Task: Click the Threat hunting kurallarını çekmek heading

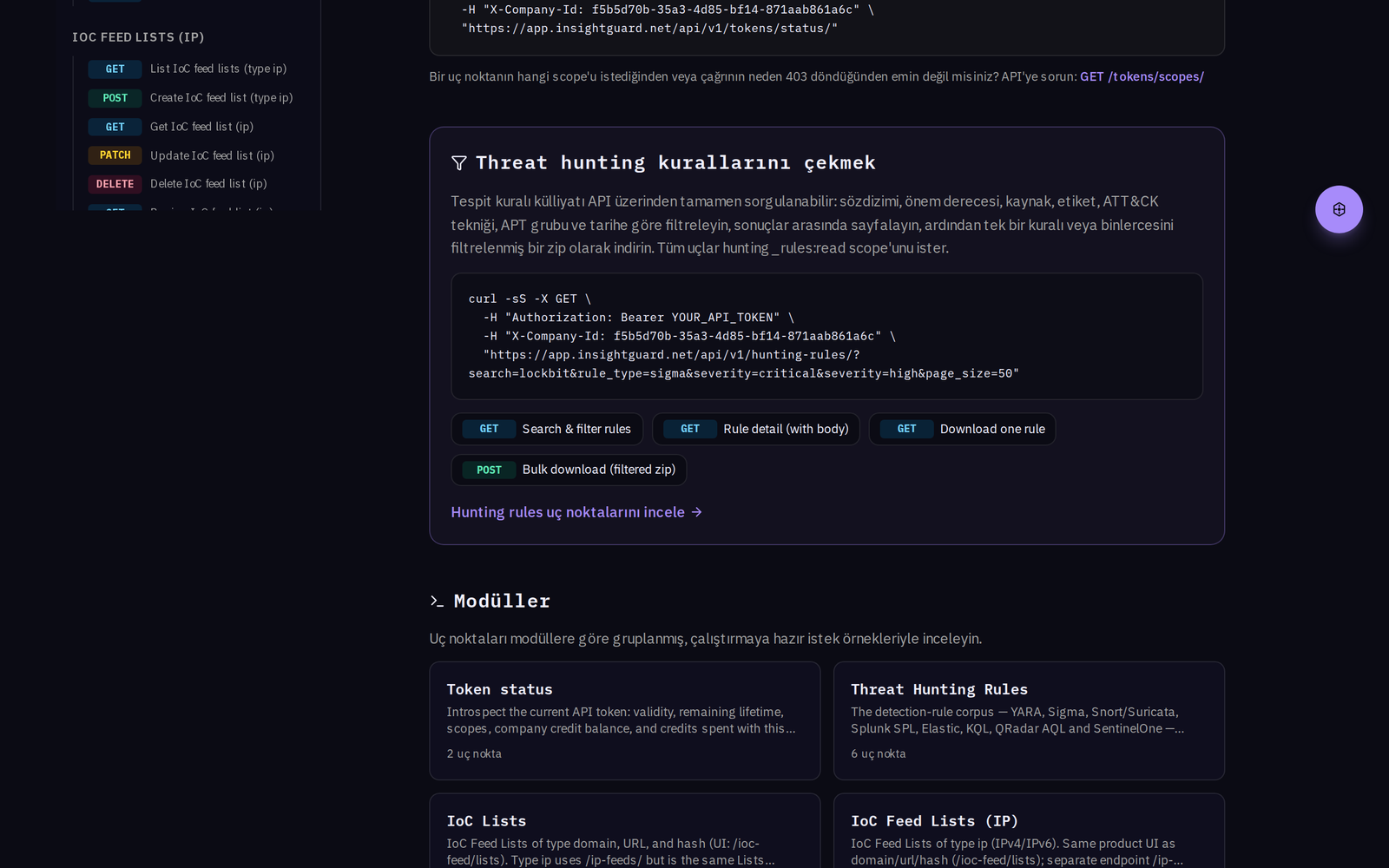Action: tap(675, 162)
